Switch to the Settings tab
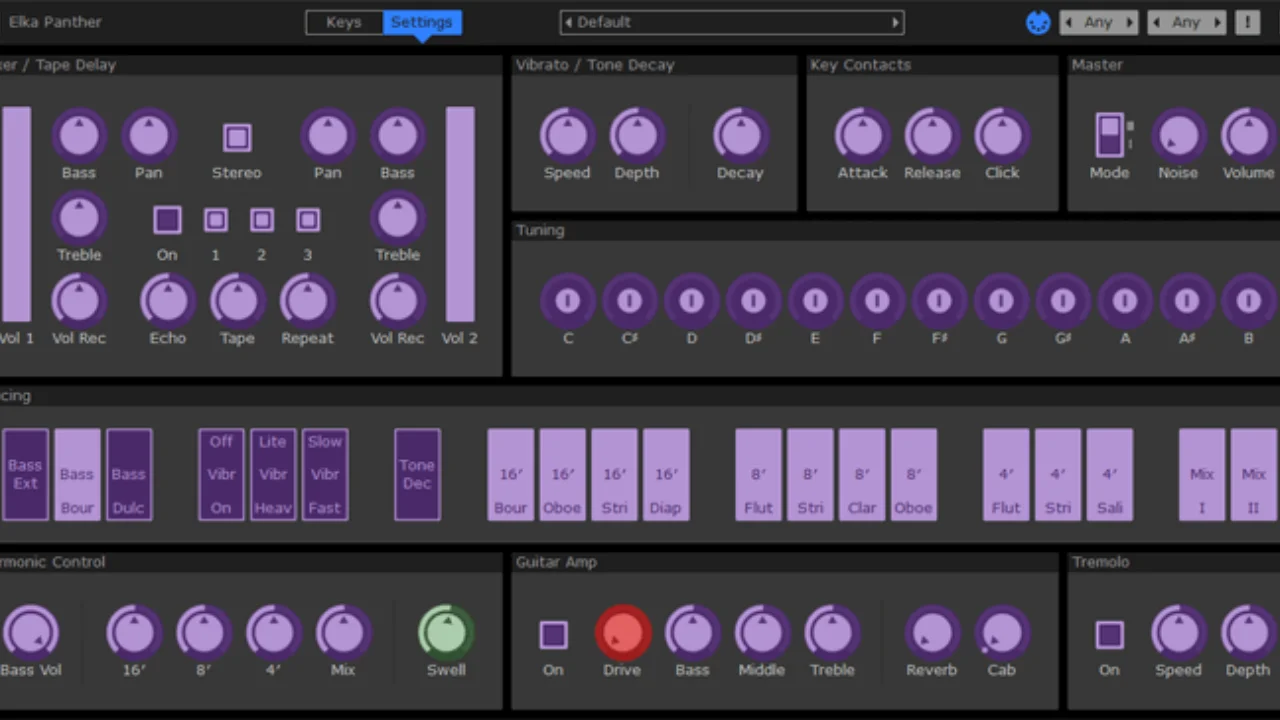Screen dimensions: 1280x720 [x=422, y=22]
